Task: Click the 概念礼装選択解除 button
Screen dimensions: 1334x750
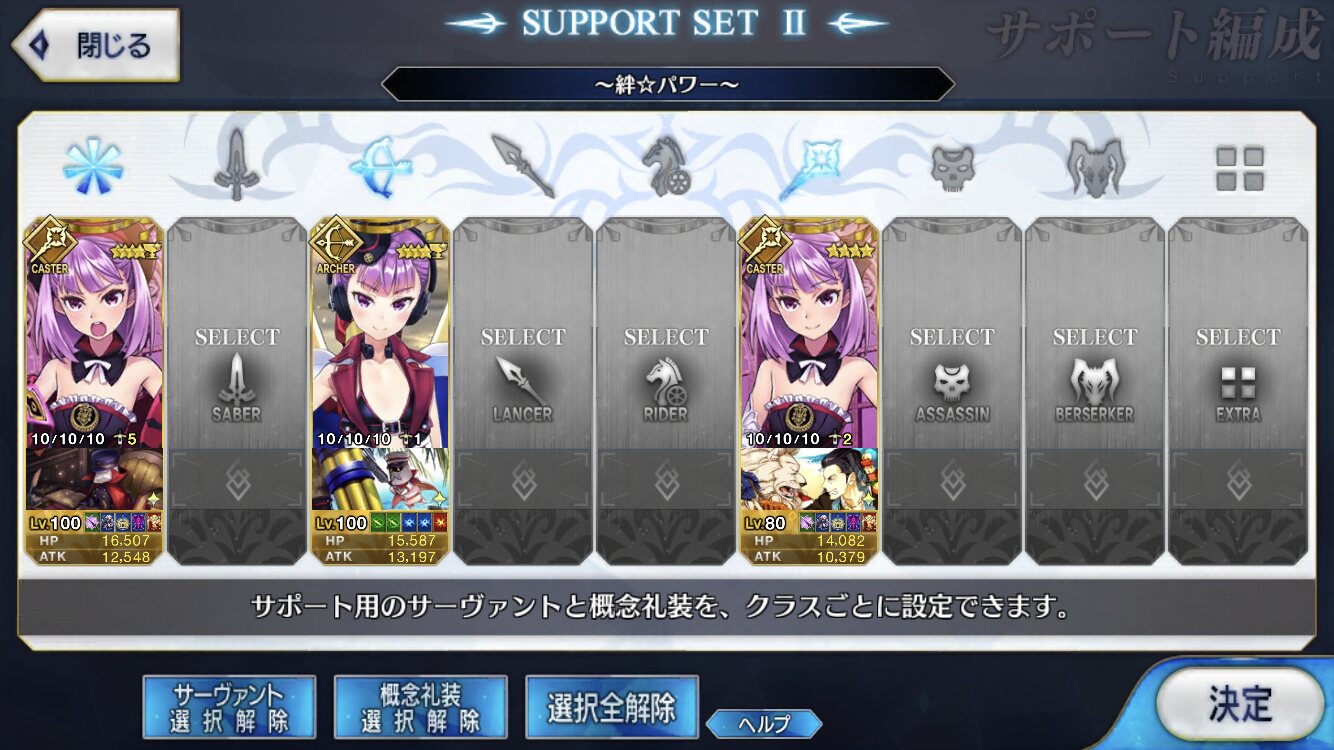Action: [420, 707]
